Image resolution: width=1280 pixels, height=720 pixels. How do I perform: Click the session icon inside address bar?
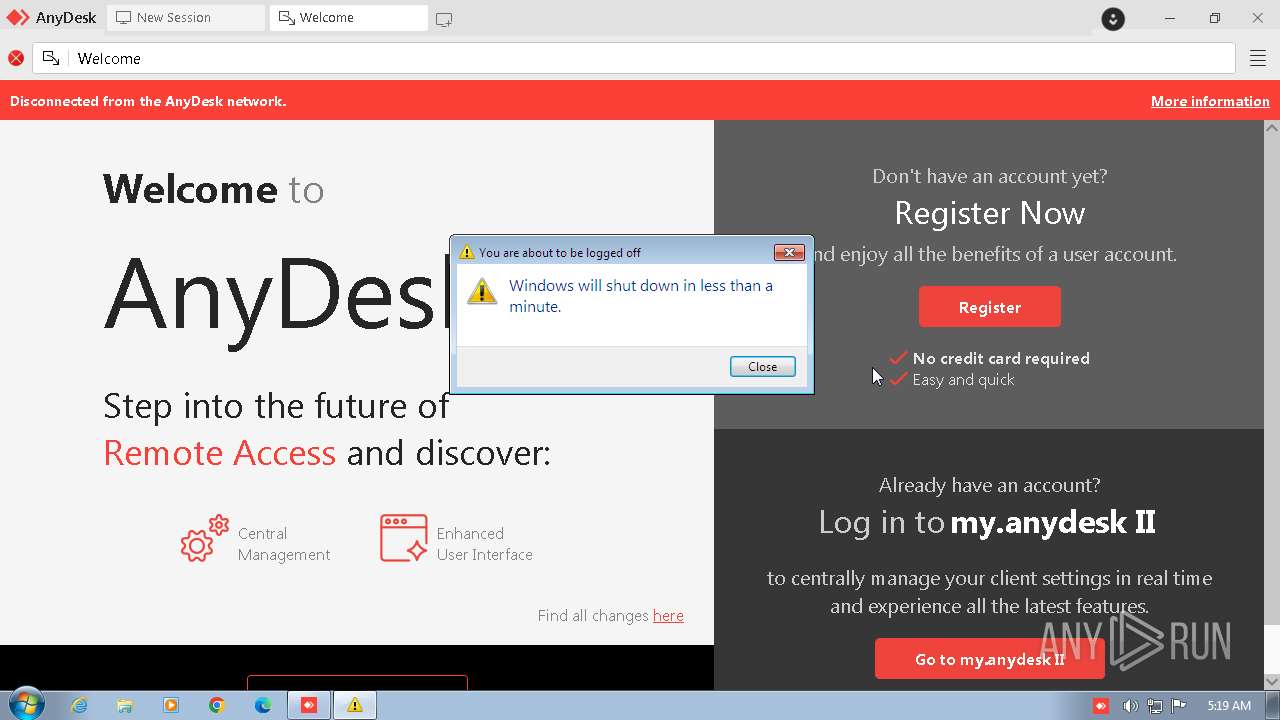click(x=51, y=59)
